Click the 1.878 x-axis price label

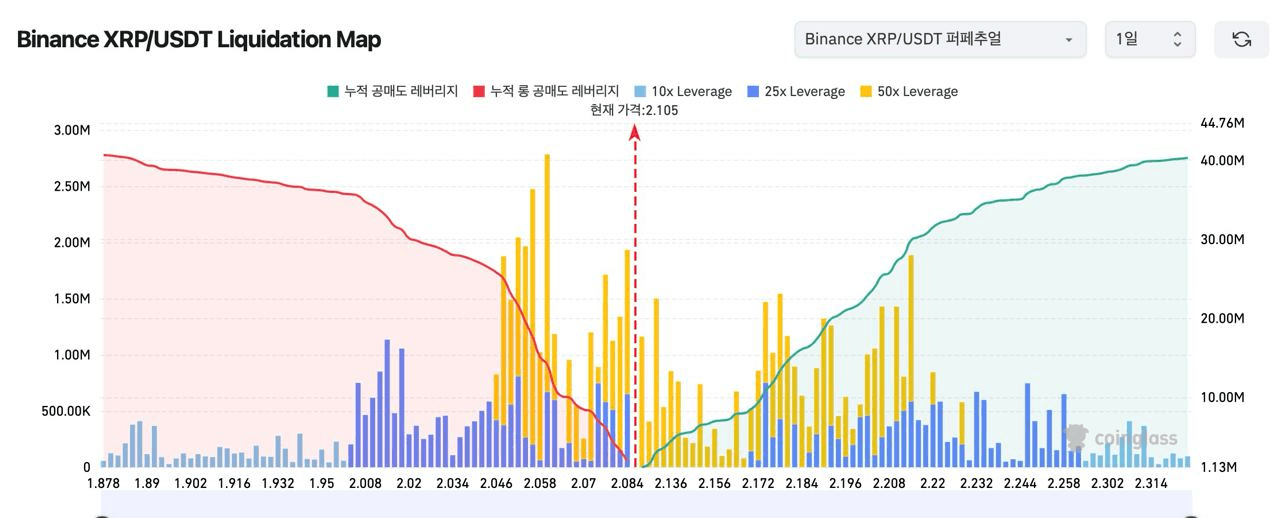click(104, 484)
